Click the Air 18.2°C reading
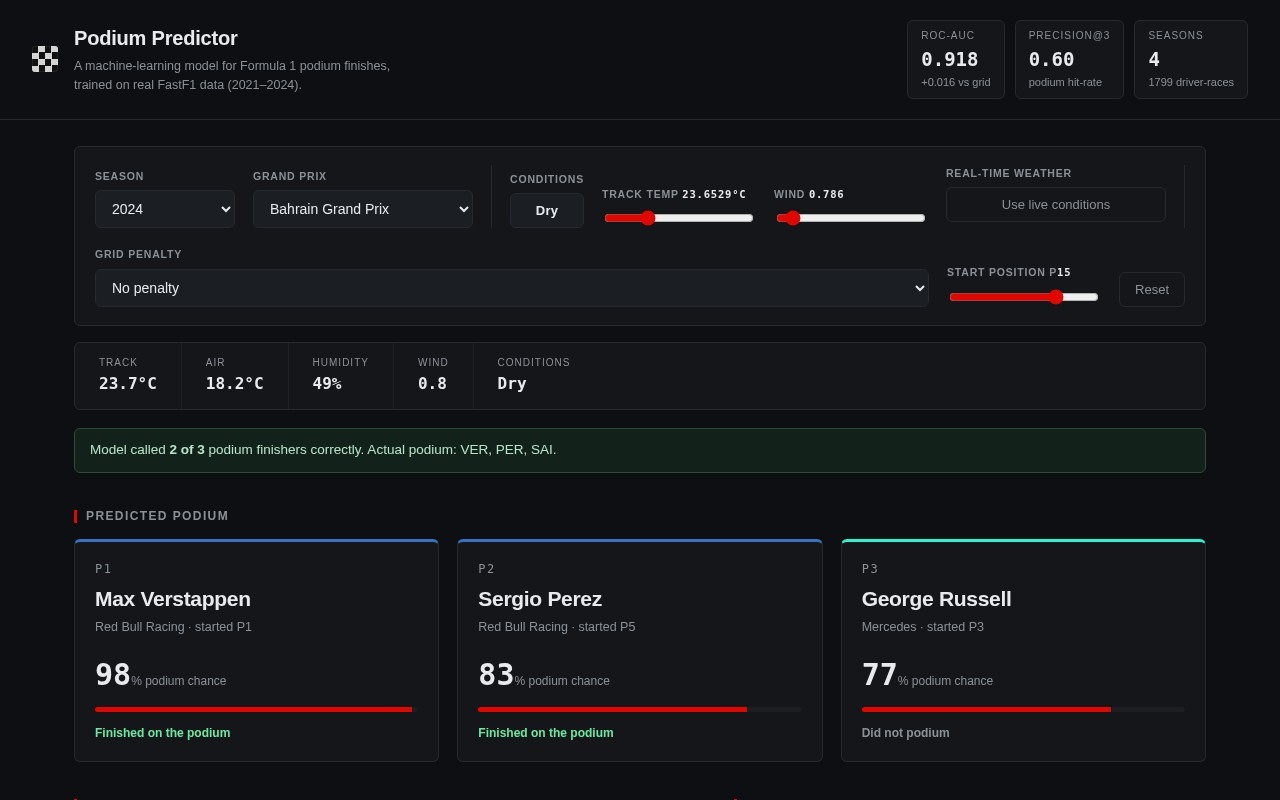1280x800 pixels. 235,376
